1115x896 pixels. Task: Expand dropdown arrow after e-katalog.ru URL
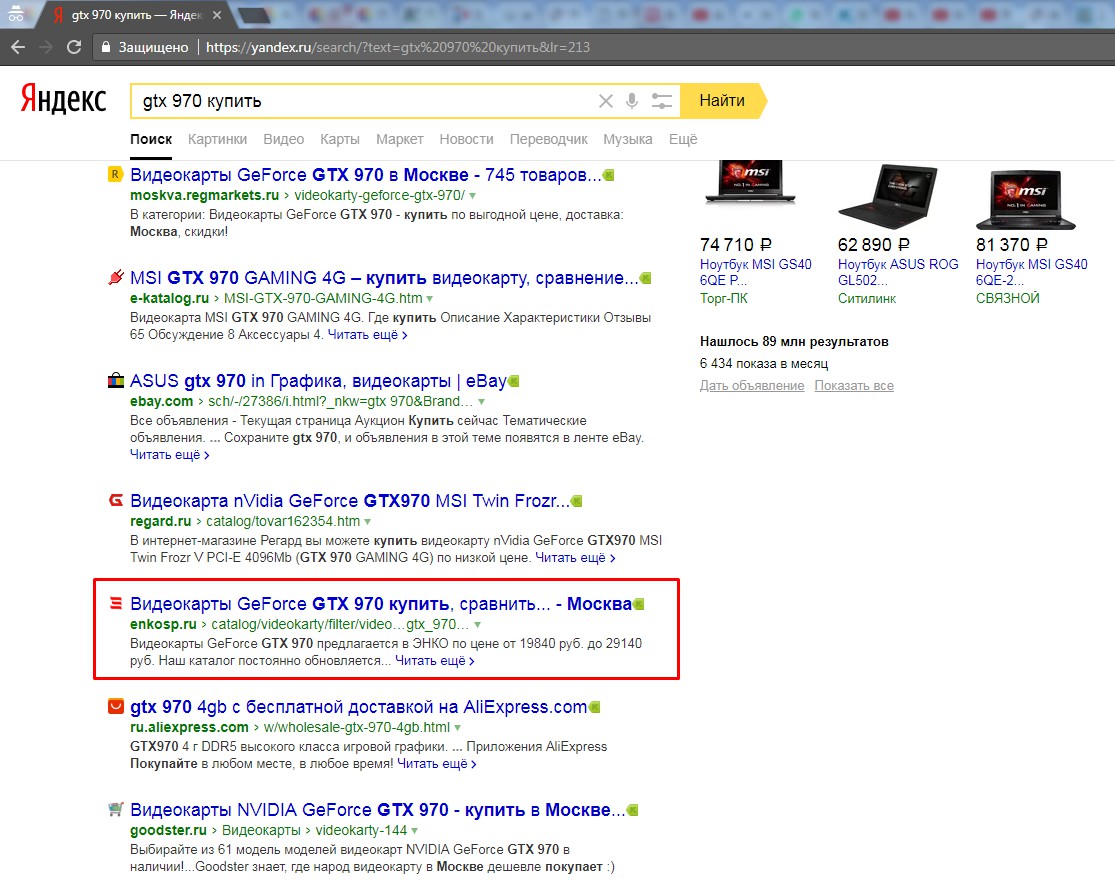coord(430,299)
